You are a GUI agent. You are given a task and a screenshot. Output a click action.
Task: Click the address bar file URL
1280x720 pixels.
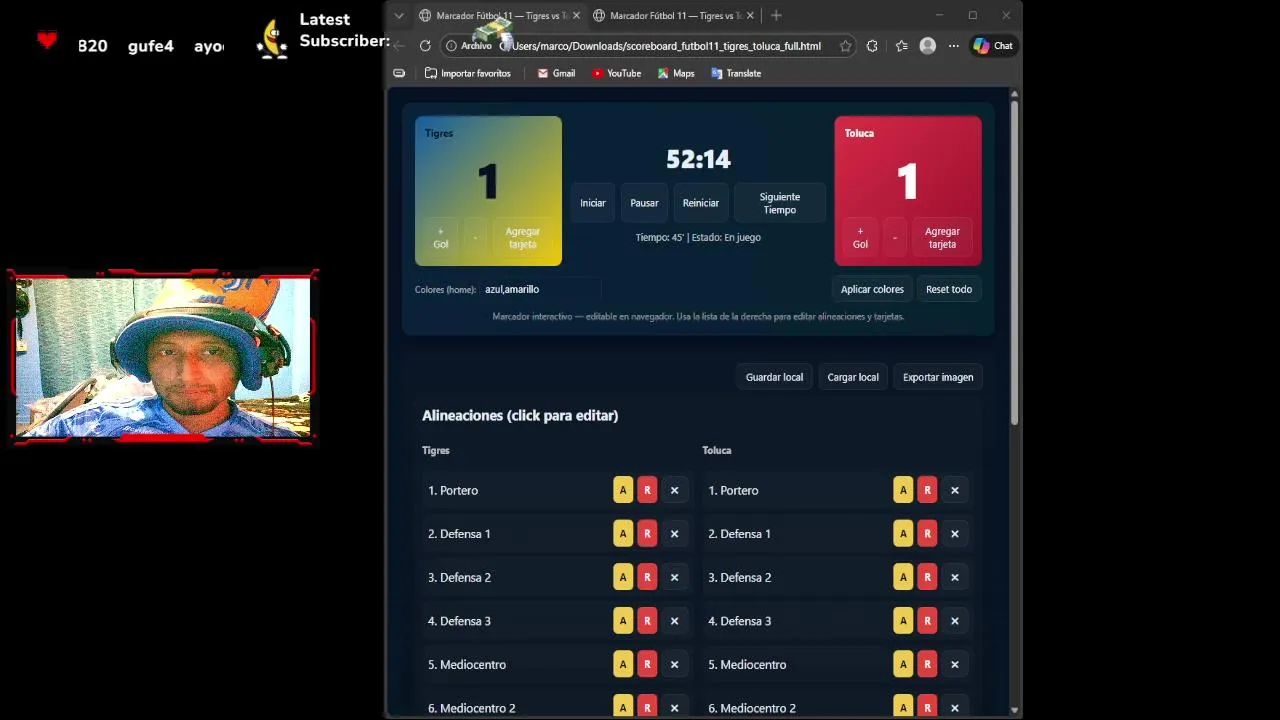[x=666, y=46]
